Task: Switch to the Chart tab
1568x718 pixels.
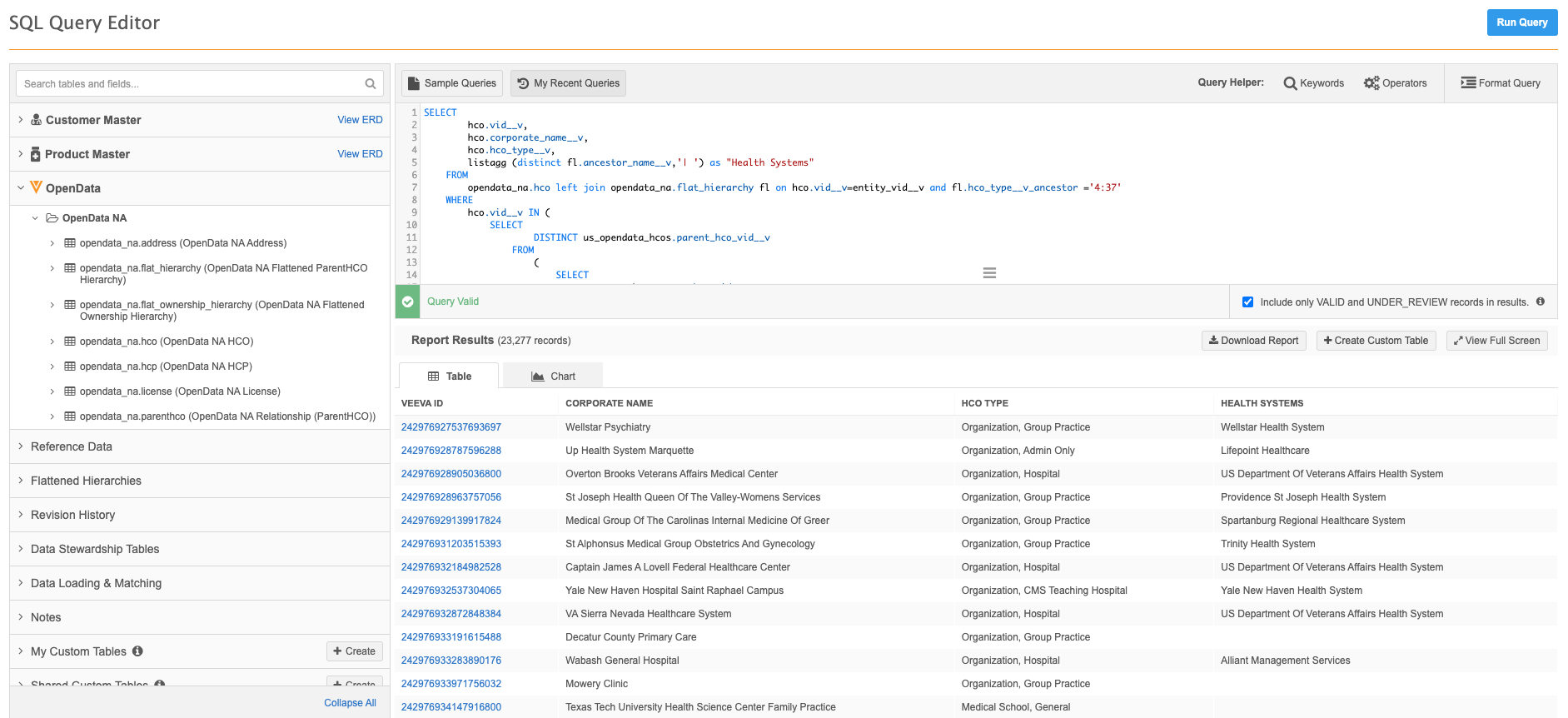Action: click(553, 376)
